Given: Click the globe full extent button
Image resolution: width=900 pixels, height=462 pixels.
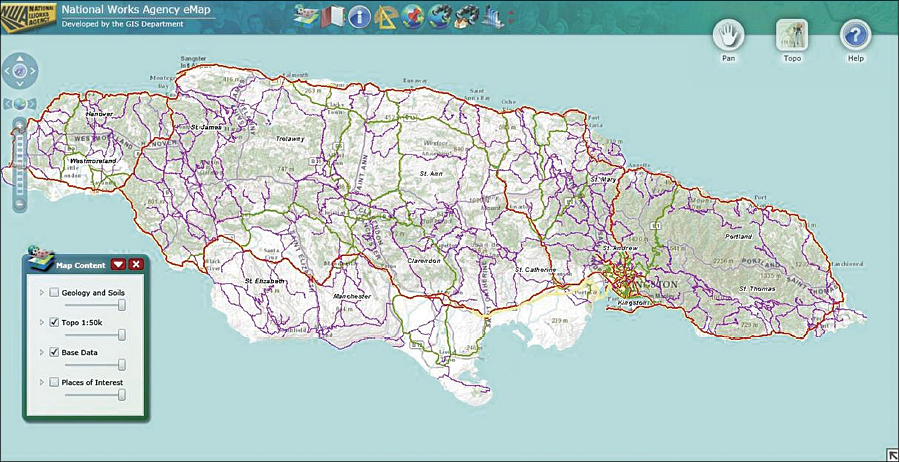Looking at the screenshot, I should coord(20,103).
